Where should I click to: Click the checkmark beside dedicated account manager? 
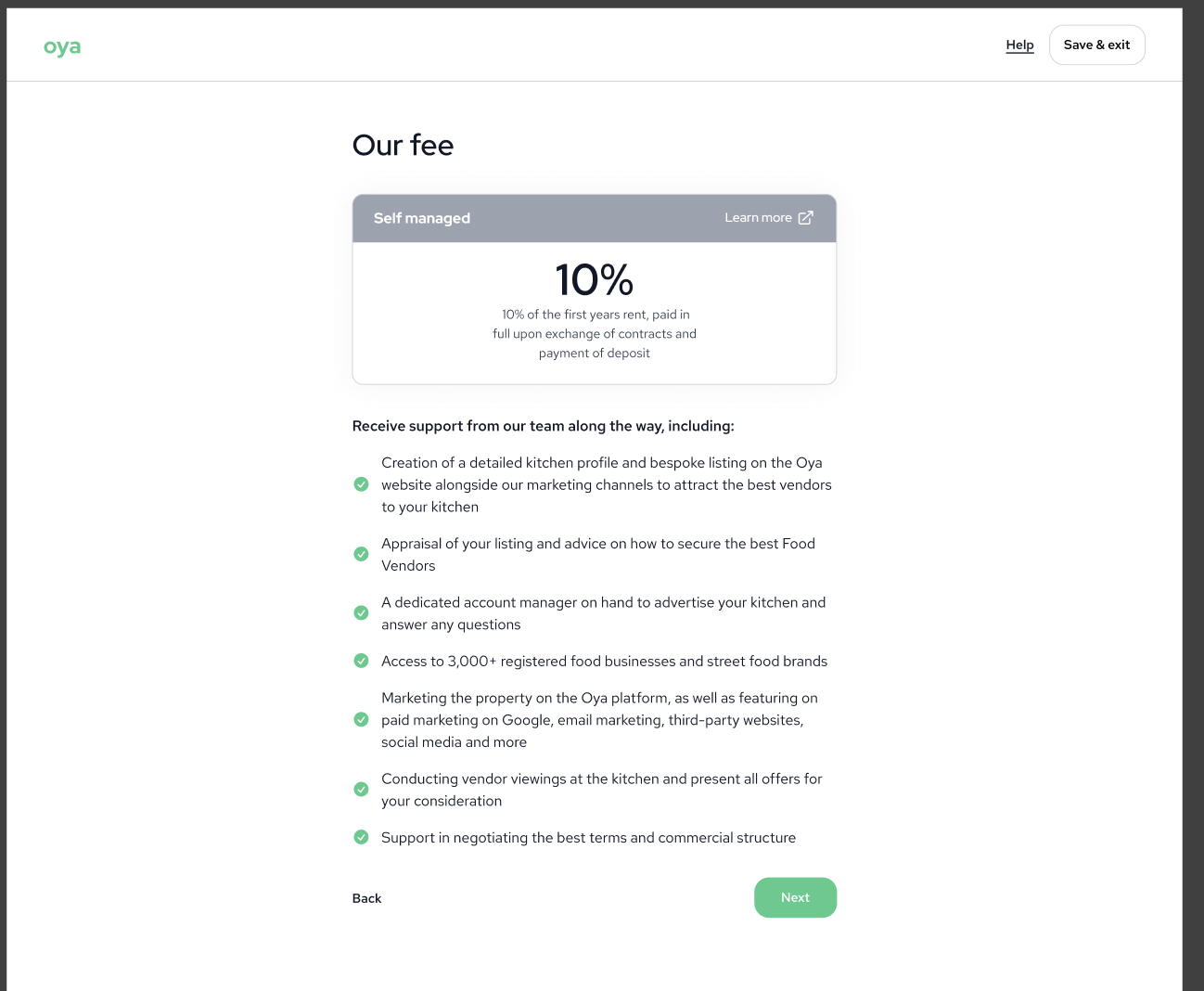pos(362,613)
